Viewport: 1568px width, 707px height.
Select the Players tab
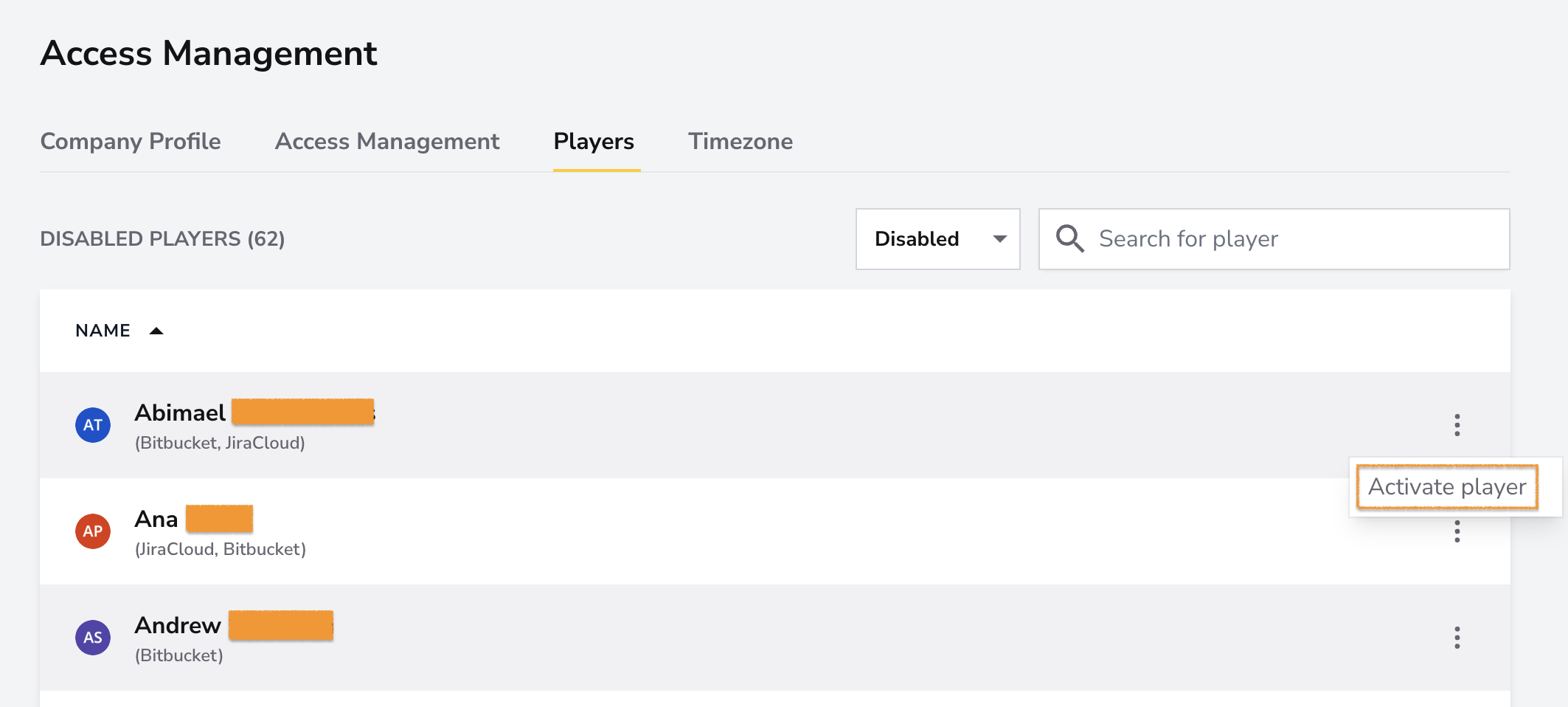tap(594, 141)
